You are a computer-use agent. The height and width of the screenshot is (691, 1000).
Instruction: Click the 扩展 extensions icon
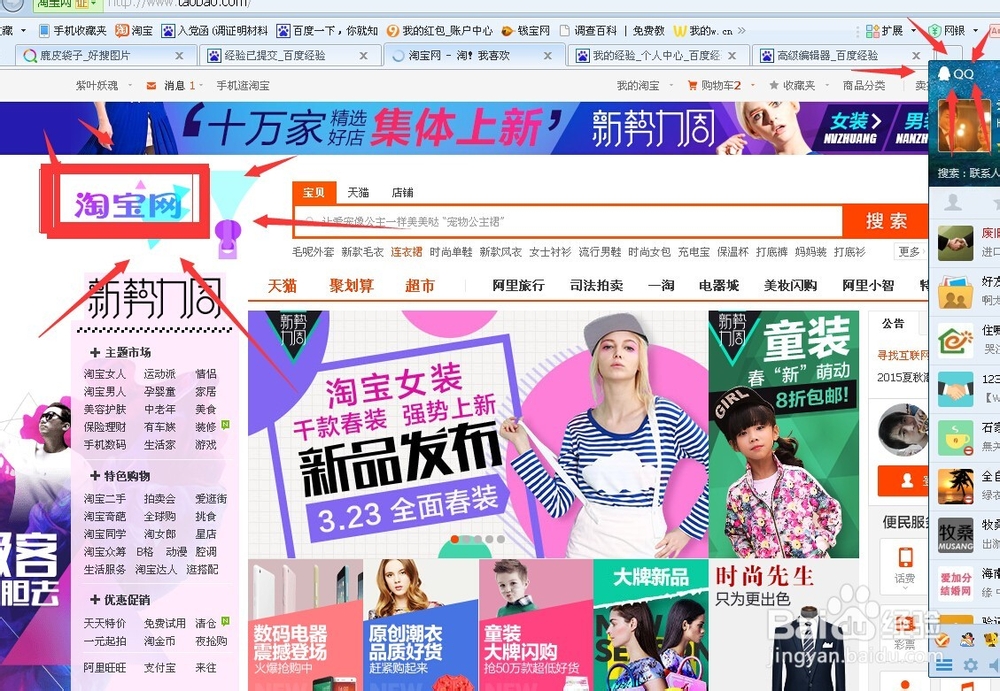coord(872,31)
